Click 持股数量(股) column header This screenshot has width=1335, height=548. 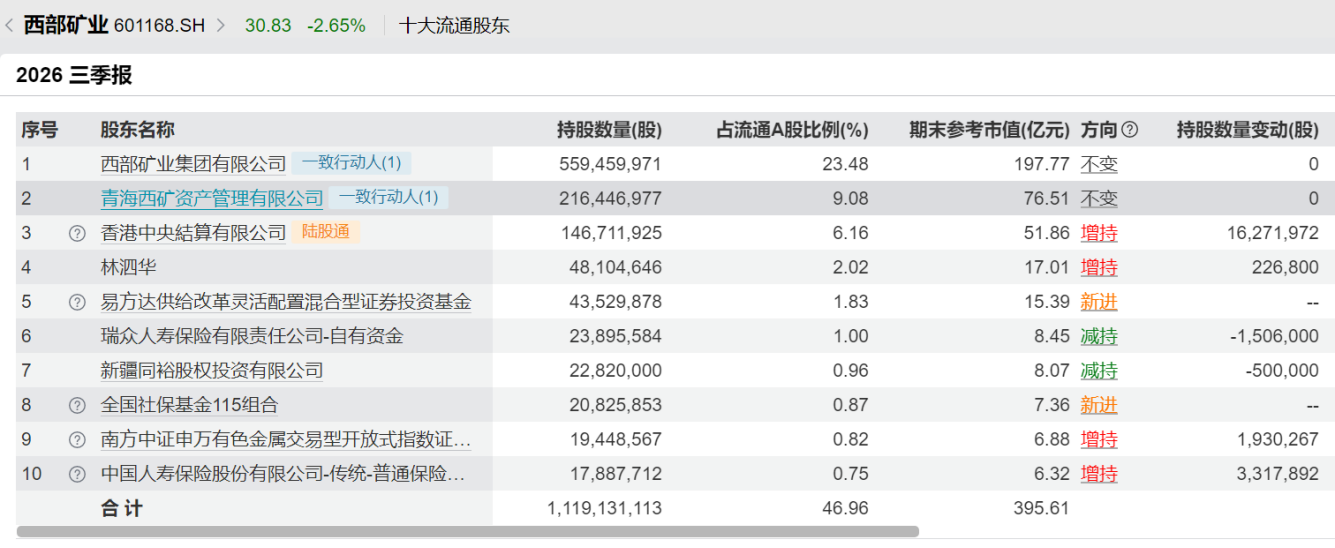coord(609,129)
